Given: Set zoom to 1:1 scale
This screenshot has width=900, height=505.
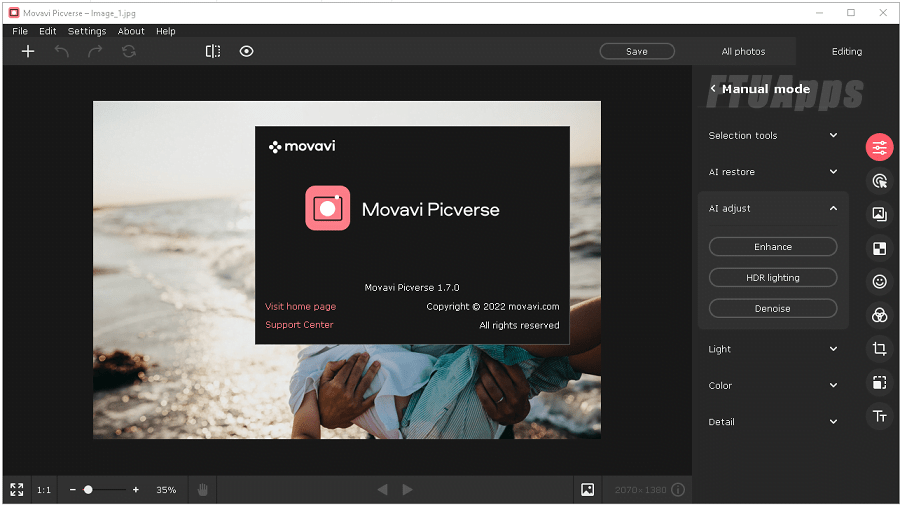Looking at the screenshot, I should coord(44,490).
